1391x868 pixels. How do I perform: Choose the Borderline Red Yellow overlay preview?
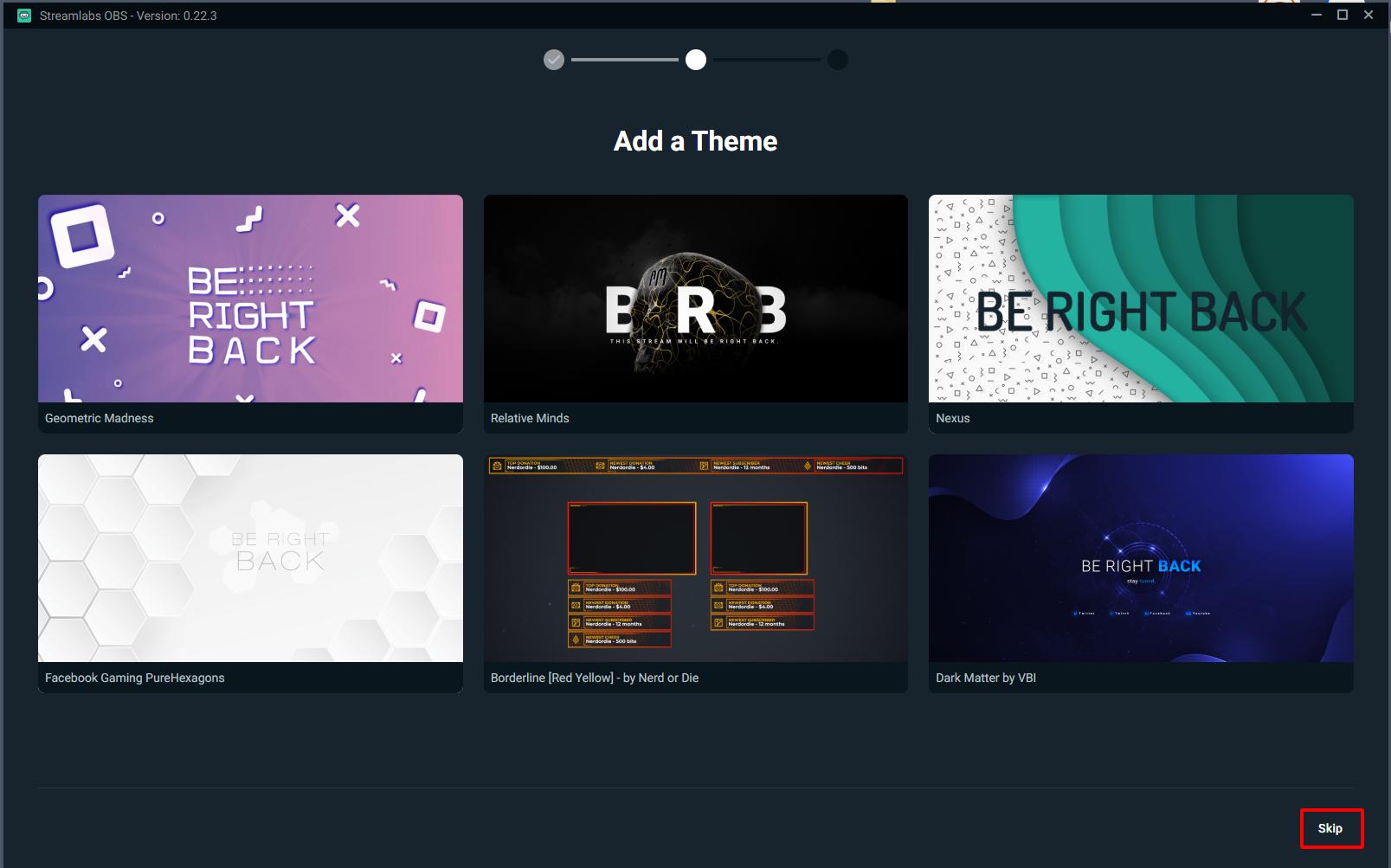coord(695,558)
